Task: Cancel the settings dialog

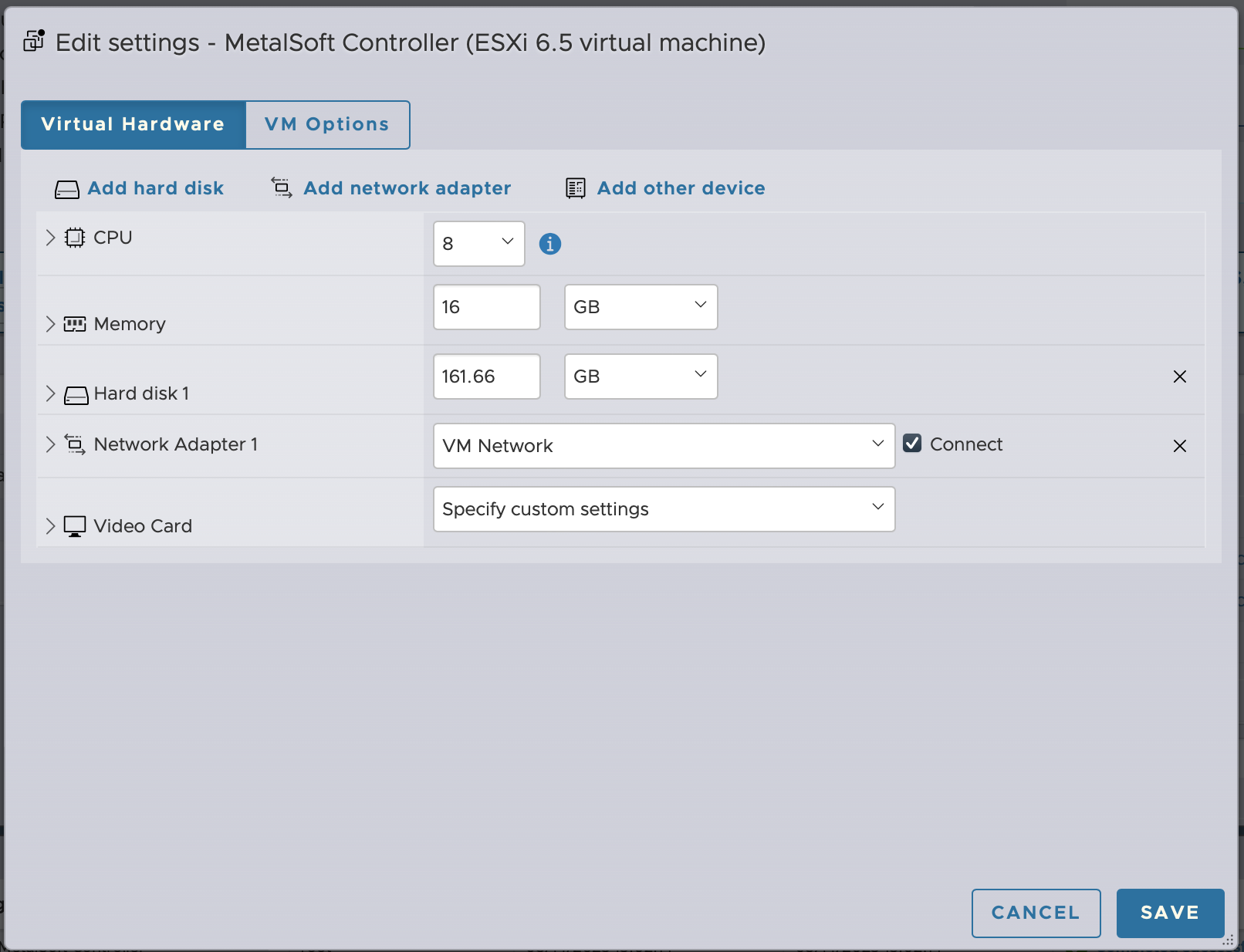Action: pyautogui.click(x=1035, y=913)
